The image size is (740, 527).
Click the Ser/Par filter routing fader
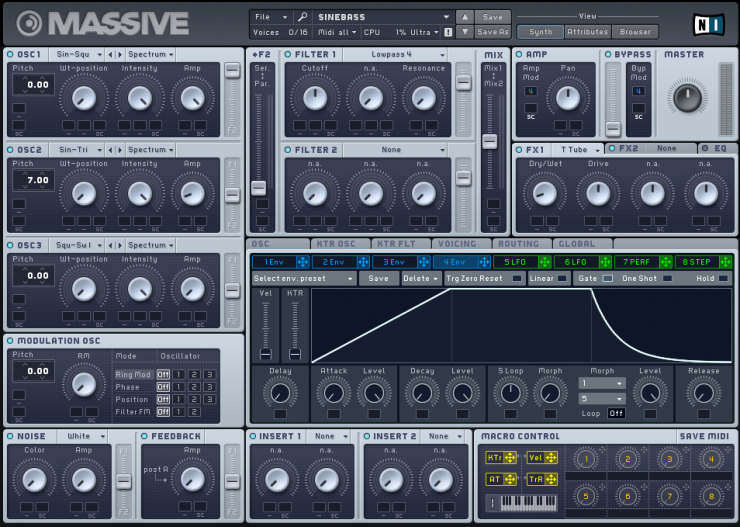click(259, 188)
